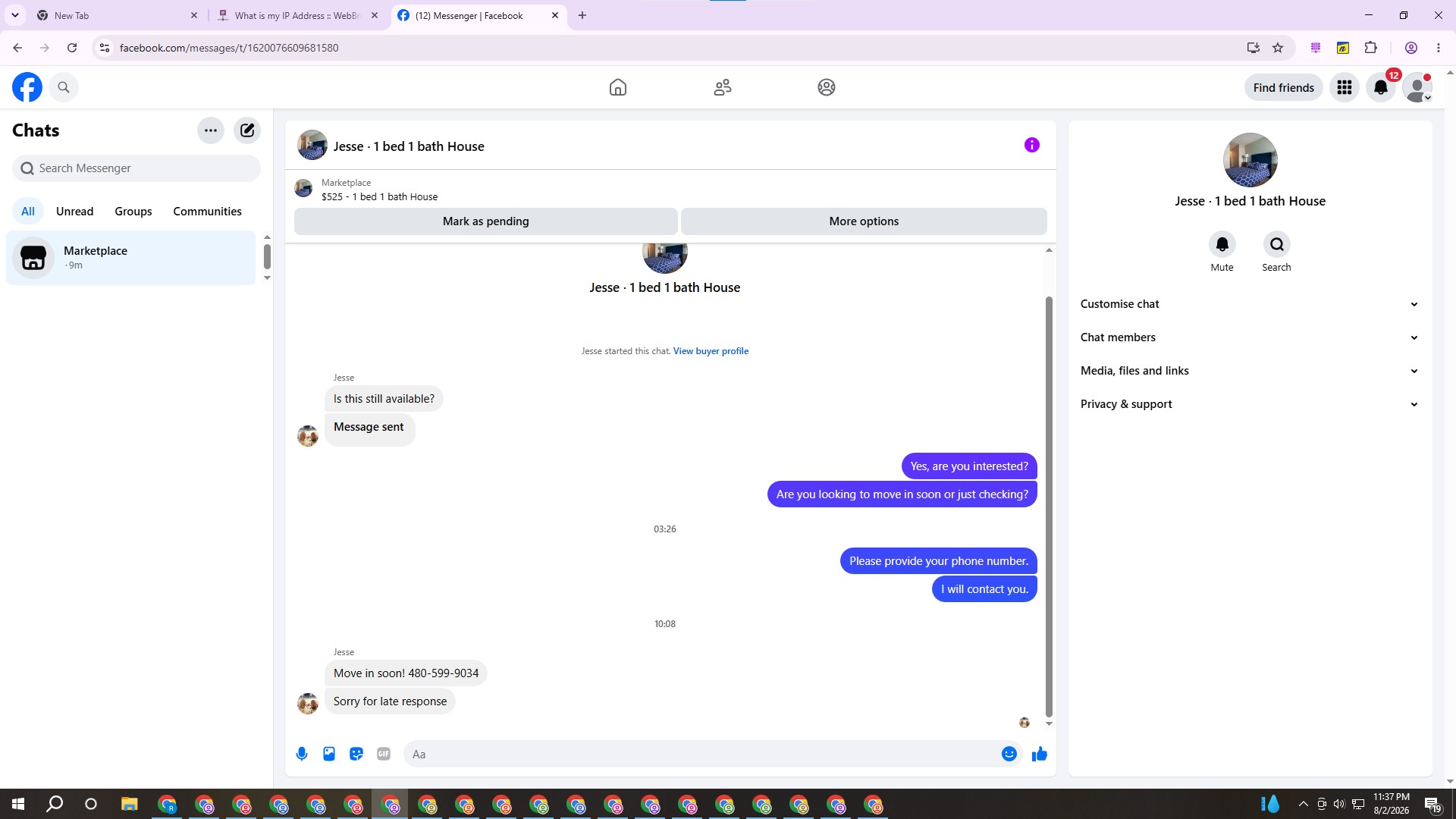Open the Marketplace chat in list

point(131,258)
